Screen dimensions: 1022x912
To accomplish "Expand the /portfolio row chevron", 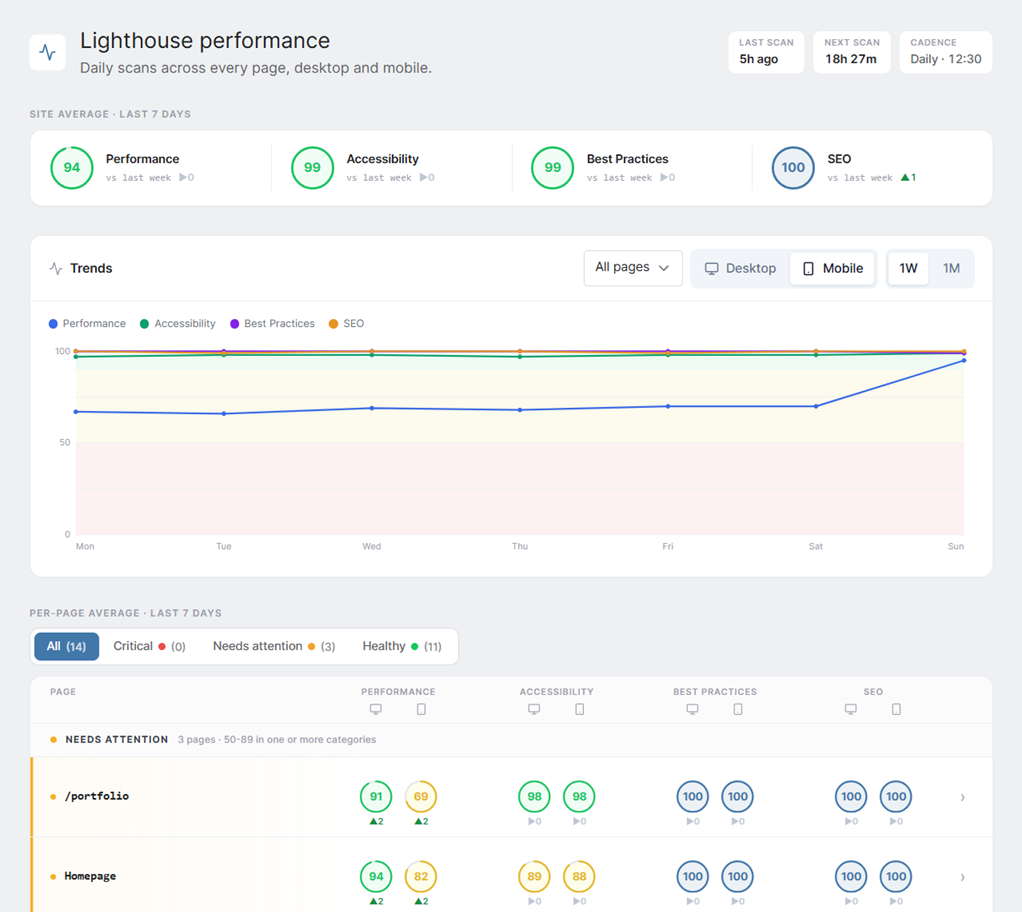I will (963, 797).
